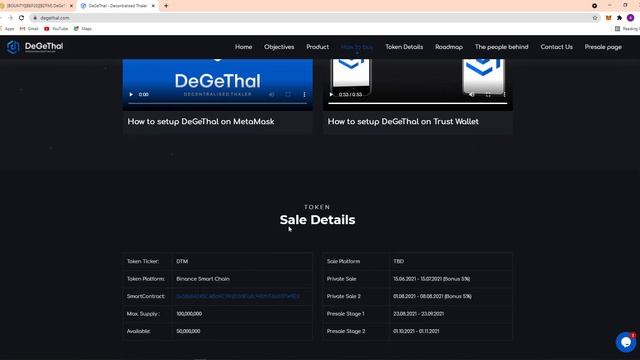The width and height of the screenshot is (640, 360).
Task: Open more options on the MetaMask video
Action: click(x=304, y=94)
